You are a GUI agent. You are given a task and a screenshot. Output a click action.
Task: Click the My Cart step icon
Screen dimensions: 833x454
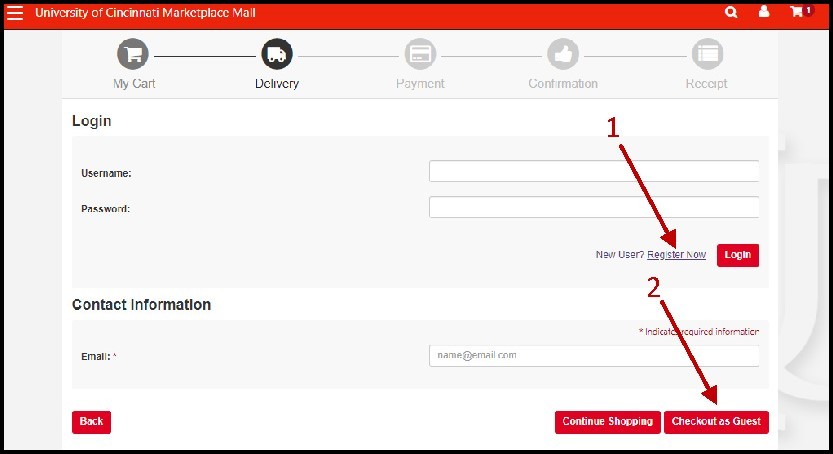(133, 54)
